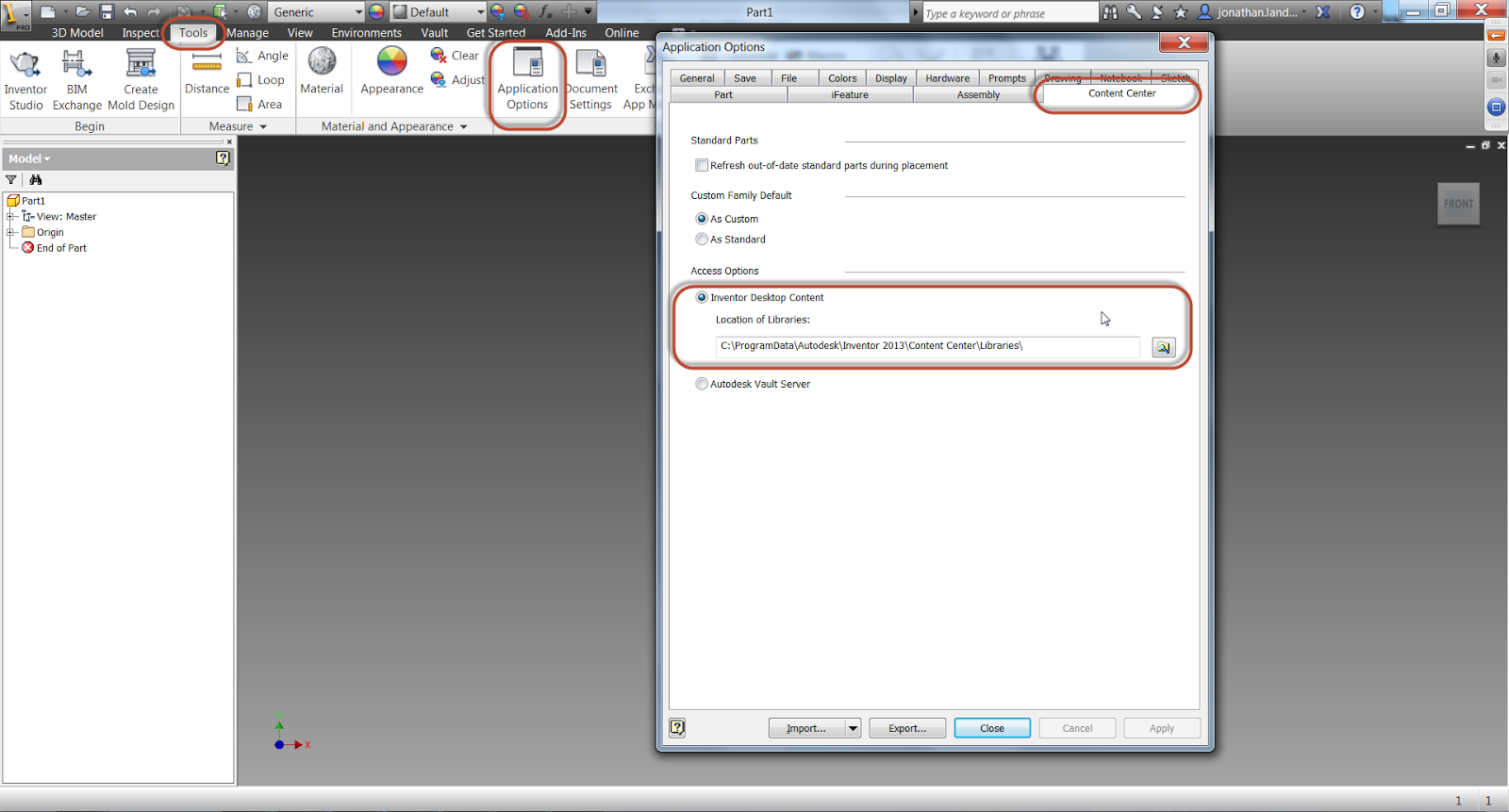Open the Manage ribbon tab
This screenshot has width=1509, height=812.
point(247,33)
